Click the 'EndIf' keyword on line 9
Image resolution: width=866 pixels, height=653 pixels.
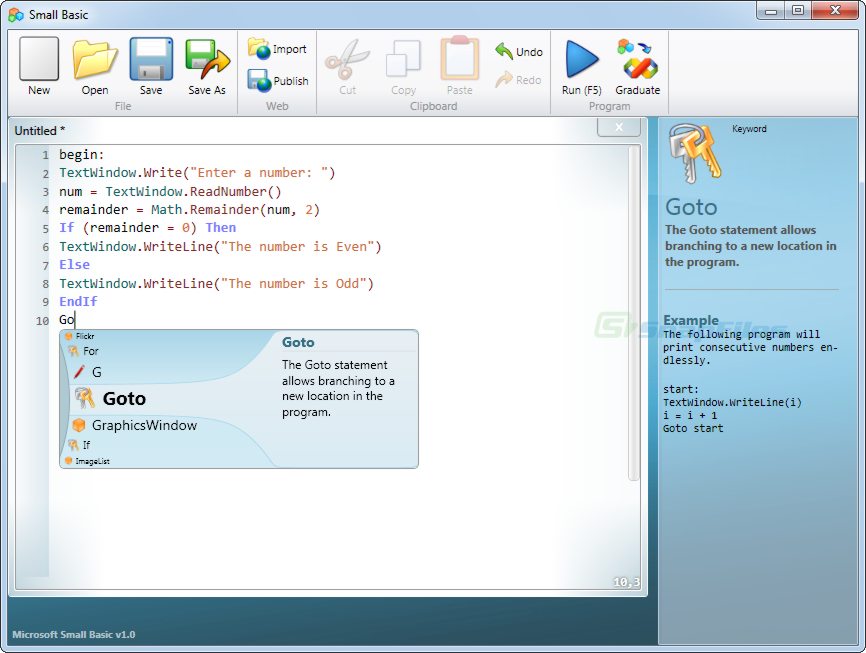click(x=78, y=302)
